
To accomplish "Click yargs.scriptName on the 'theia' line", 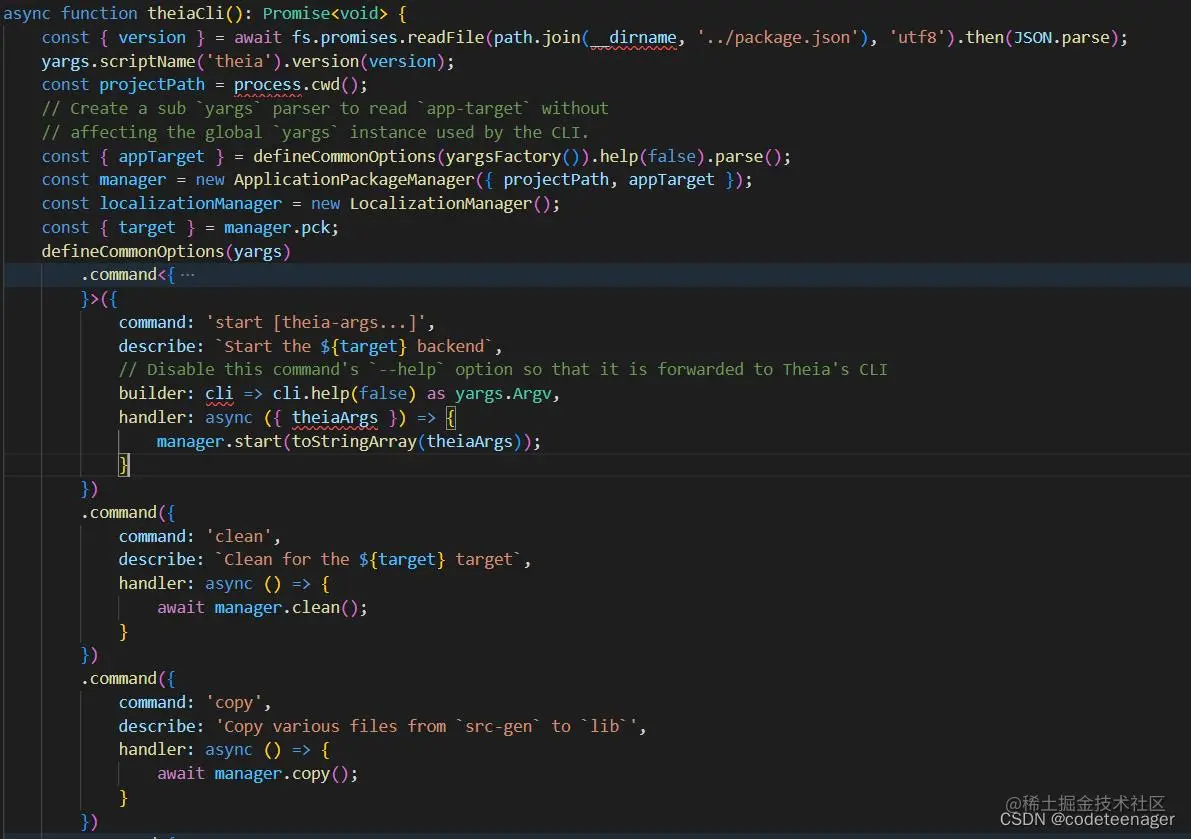I will pyautogui.click(x=118, y=62).
